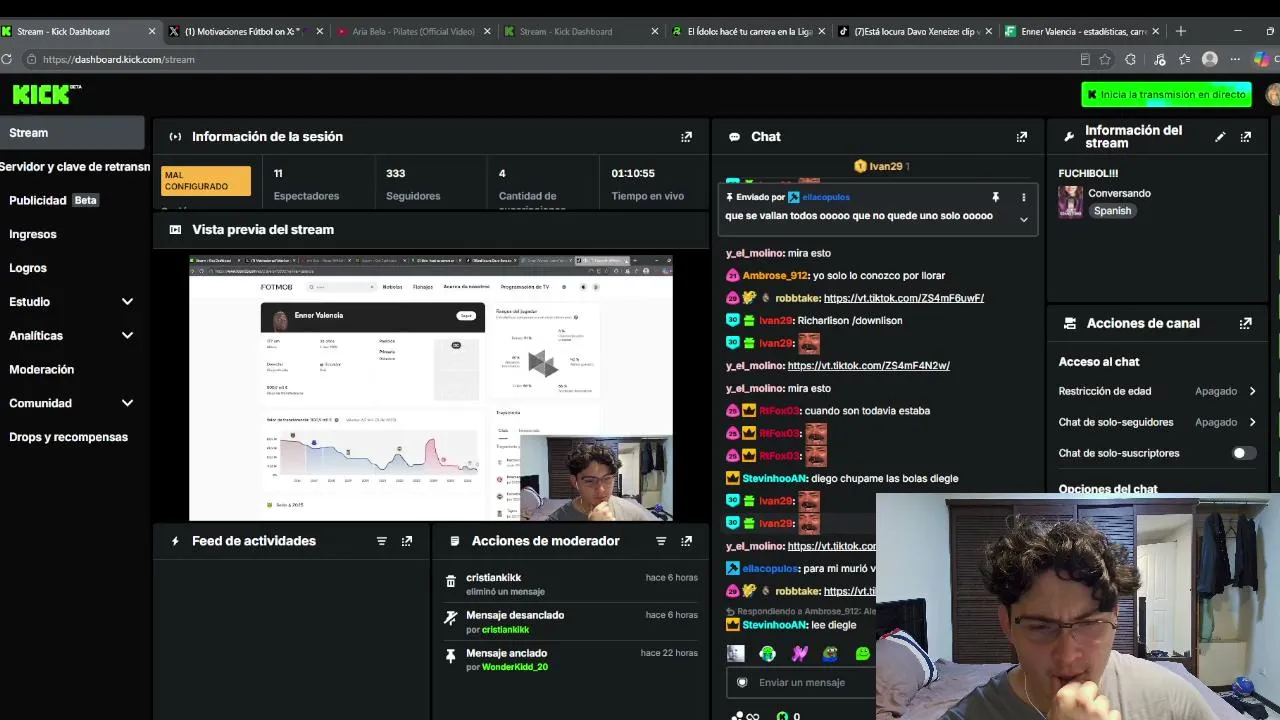Click the pin icon for Mensaje anclado

click(451, 656)
